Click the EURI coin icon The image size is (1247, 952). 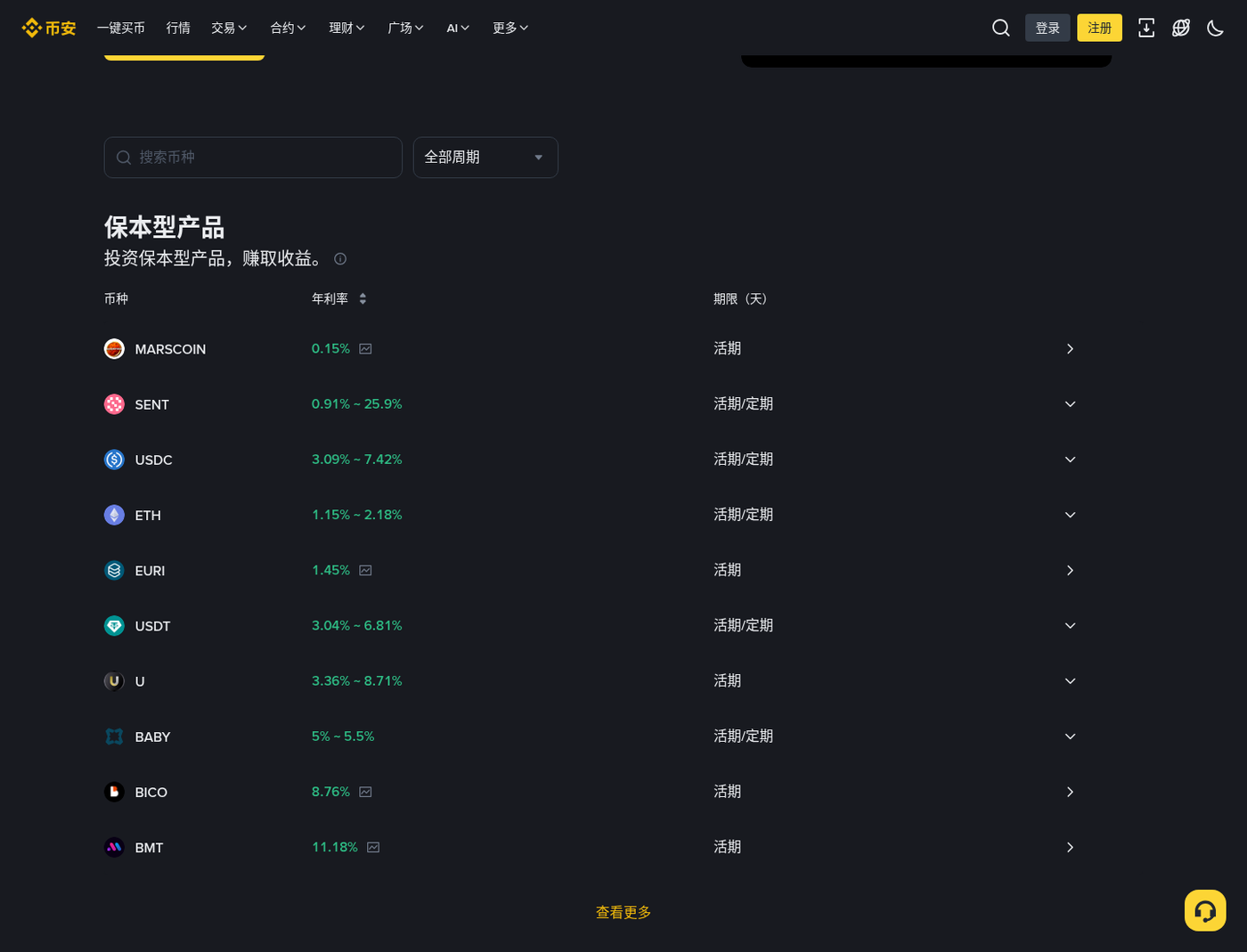114,570
